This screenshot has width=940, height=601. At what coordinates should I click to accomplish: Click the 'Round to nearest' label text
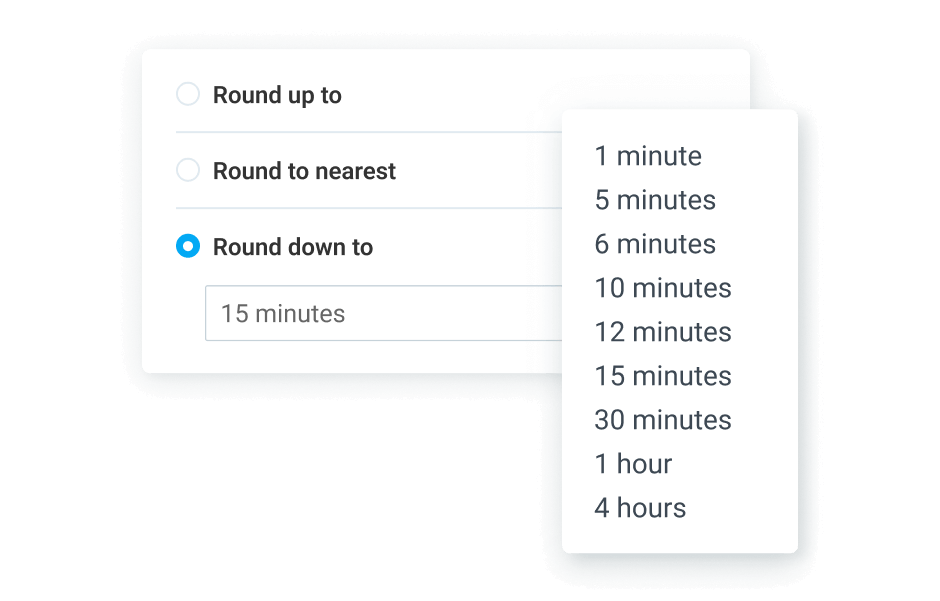[304, 171]
